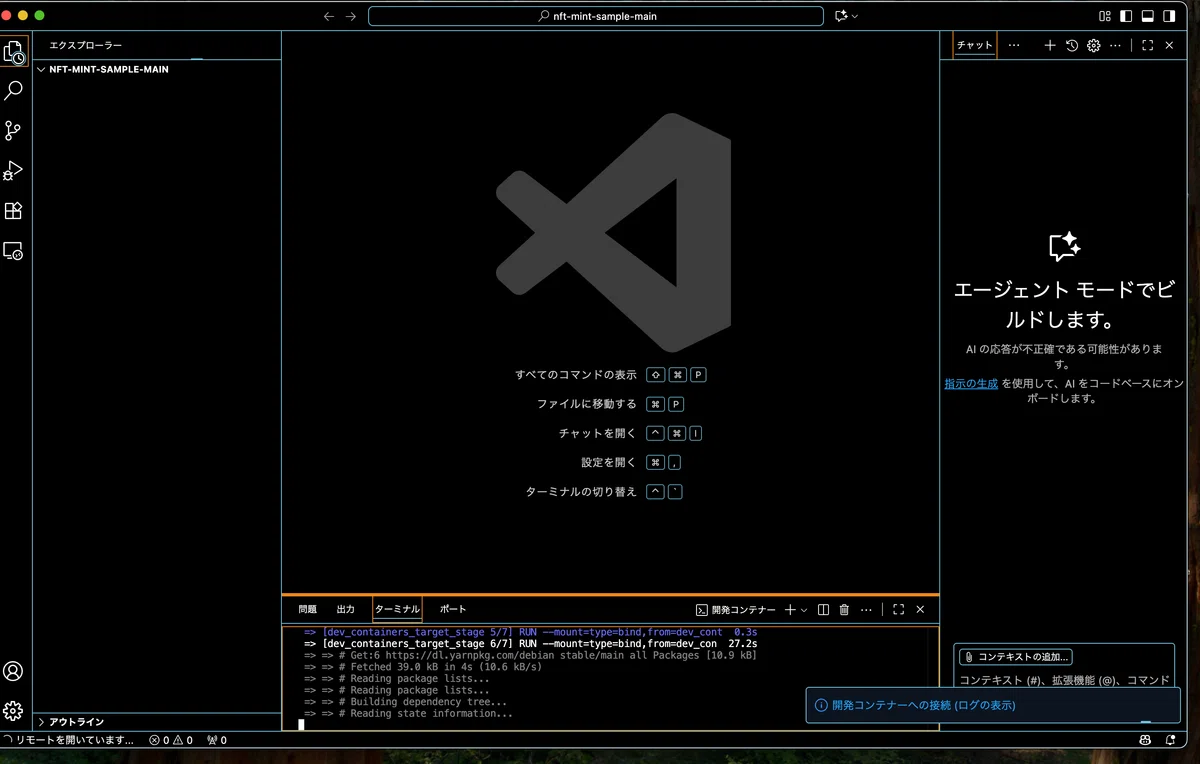Go forward with the right arrow

351,16
